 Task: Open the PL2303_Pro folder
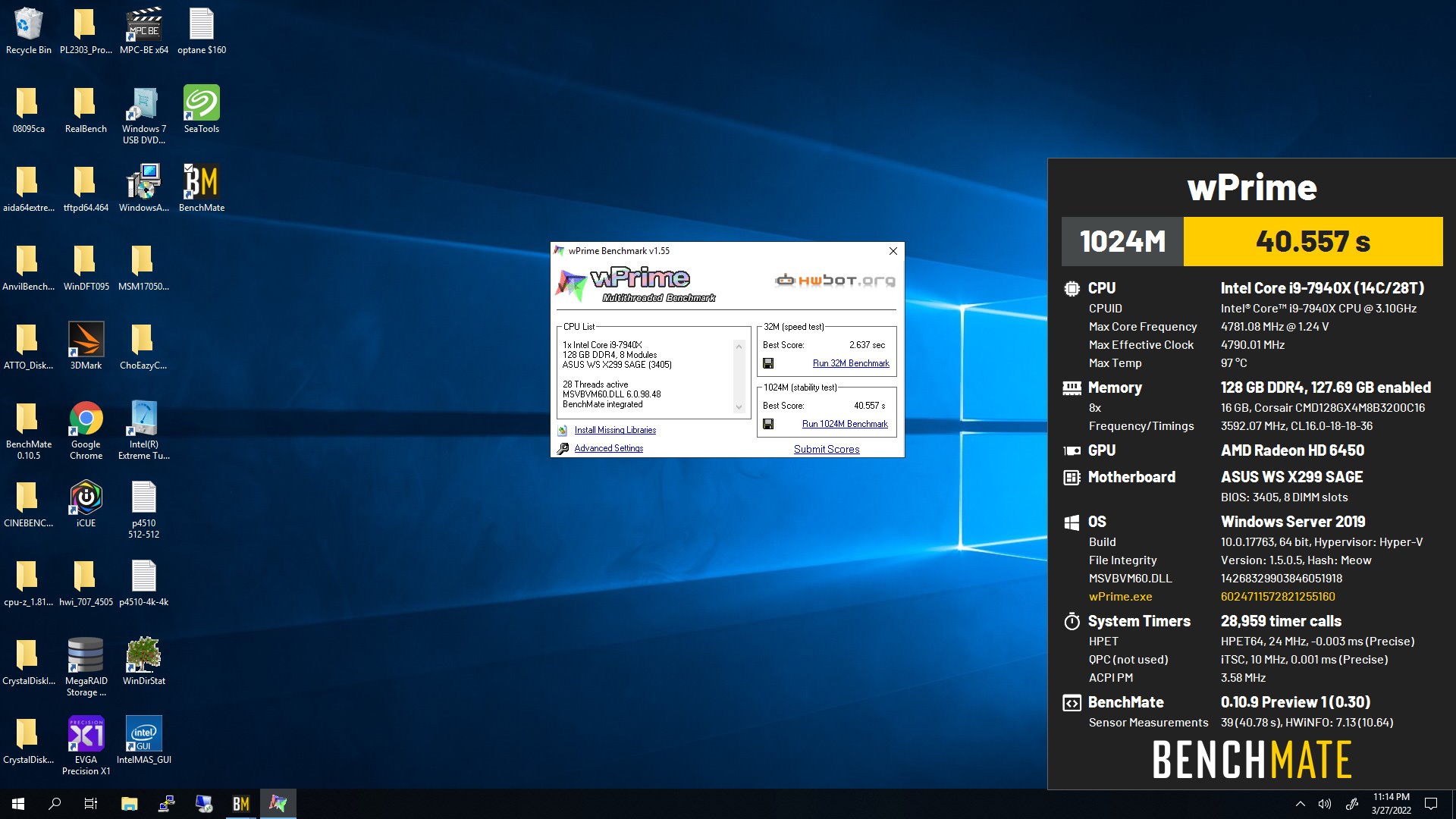pyautogui.click(x=86, y=31)
